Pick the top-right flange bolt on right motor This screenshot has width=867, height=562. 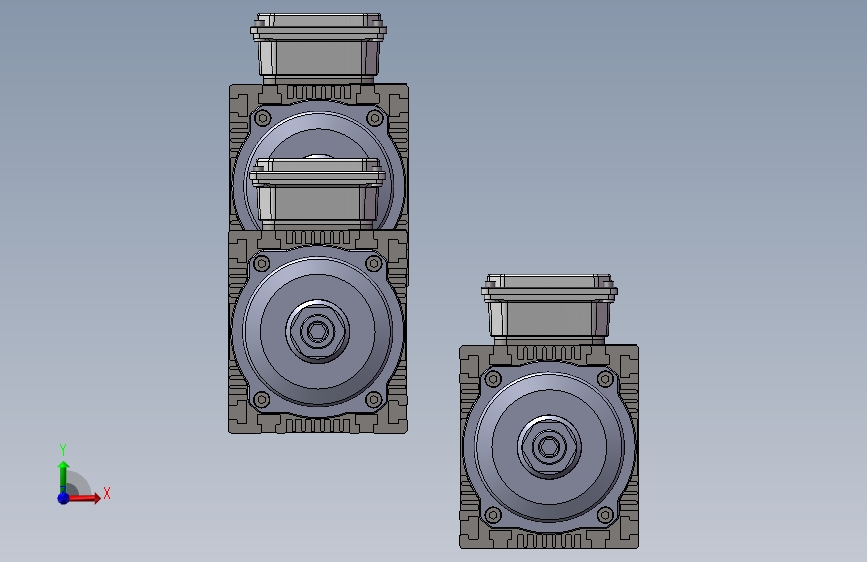pyautogui.click(x=605, y=379)
